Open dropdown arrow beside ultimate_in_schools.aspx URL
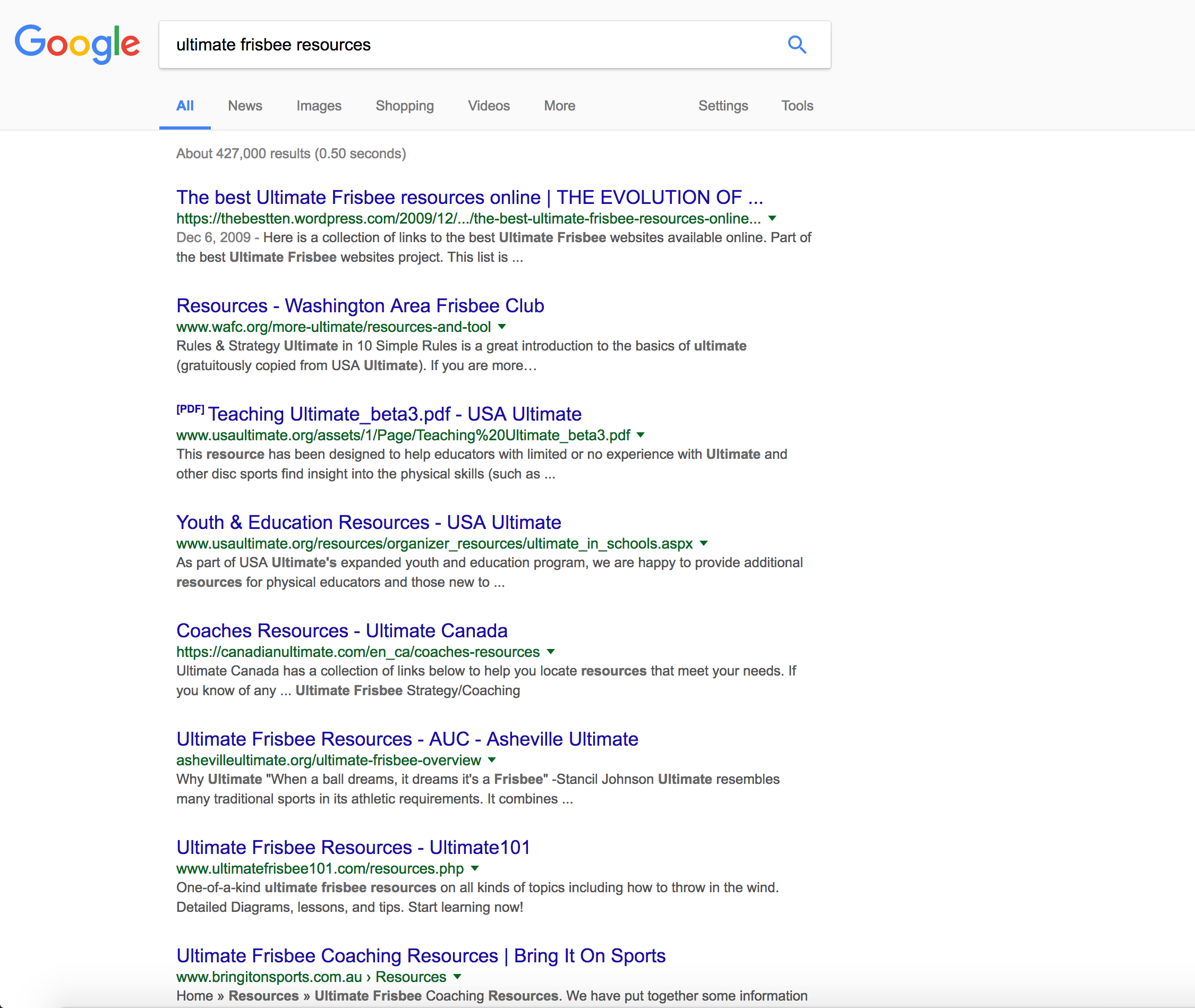Image resolution: width=1195 pixels, height=1008 pixels. coord(704,543)
